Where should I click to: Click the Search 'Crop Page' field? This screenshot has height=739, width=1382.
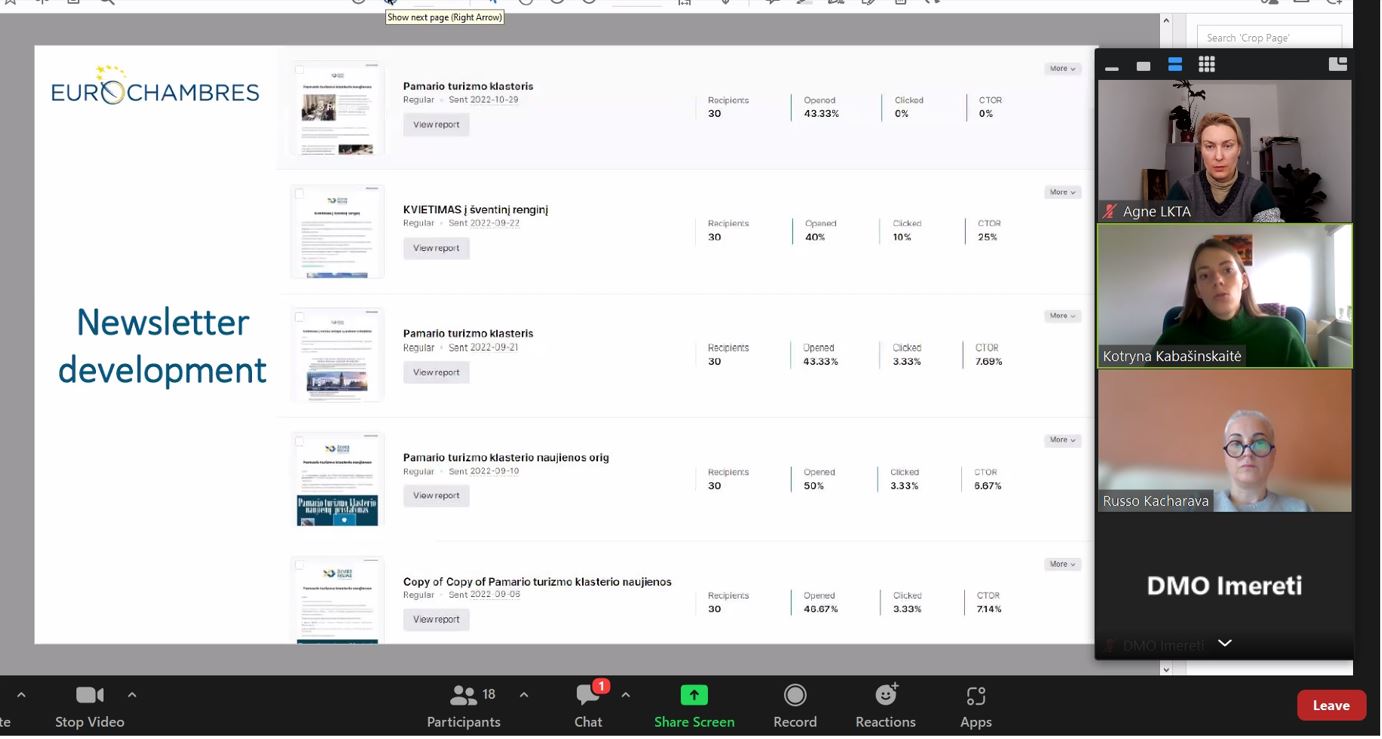point(1269,37)
